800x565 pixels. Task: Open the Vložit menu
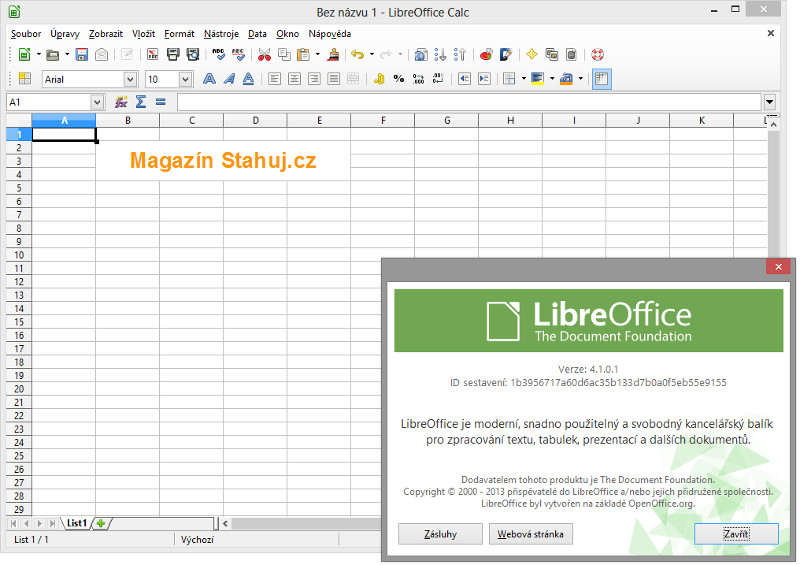[143, 34]
